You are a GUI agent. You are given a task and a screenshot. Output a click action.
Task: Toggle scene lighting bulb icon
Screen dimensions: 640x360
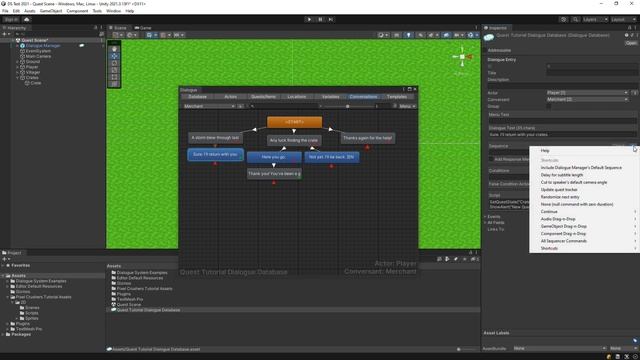[x=408, y=35]
